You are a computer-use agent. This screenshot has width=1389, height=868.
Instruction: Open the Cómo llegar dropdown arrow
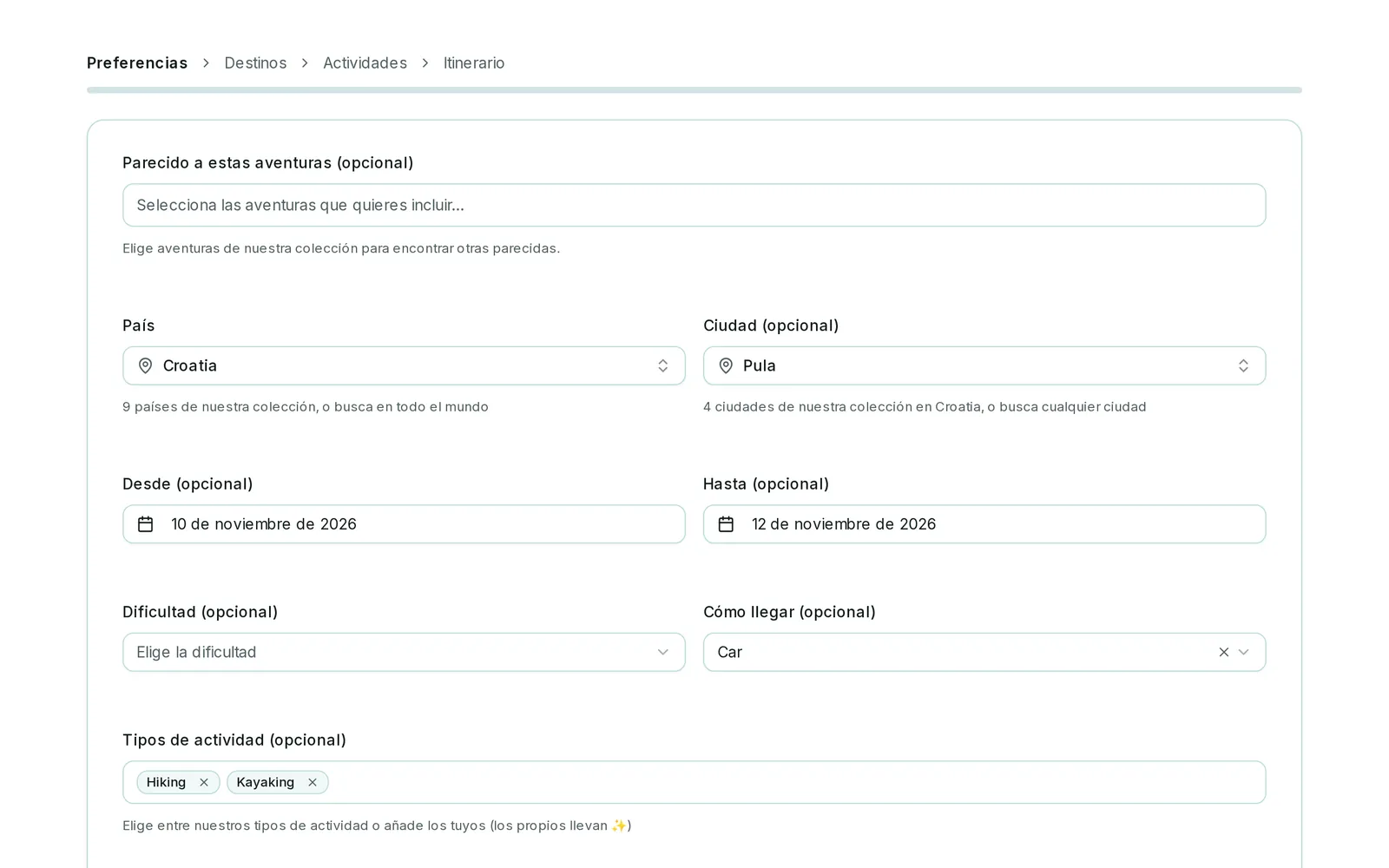click(x=1244, y=652)
